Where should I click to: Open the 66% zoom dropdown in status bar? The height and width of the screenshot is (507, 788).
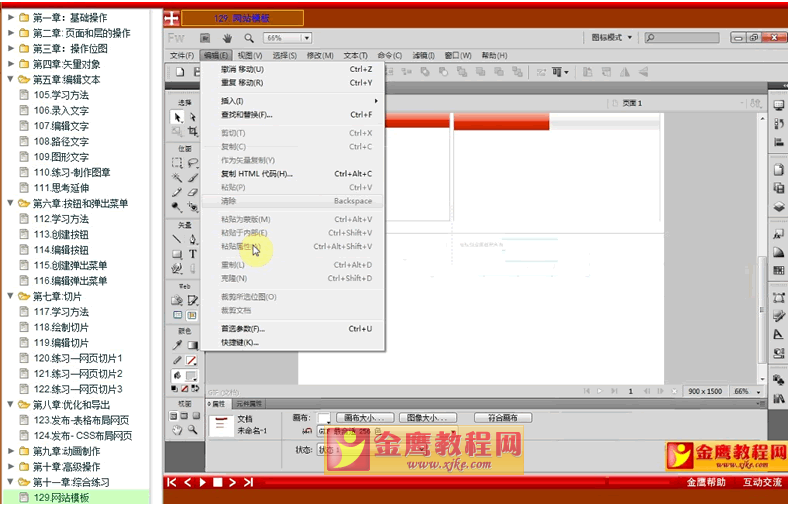[758, 391]
